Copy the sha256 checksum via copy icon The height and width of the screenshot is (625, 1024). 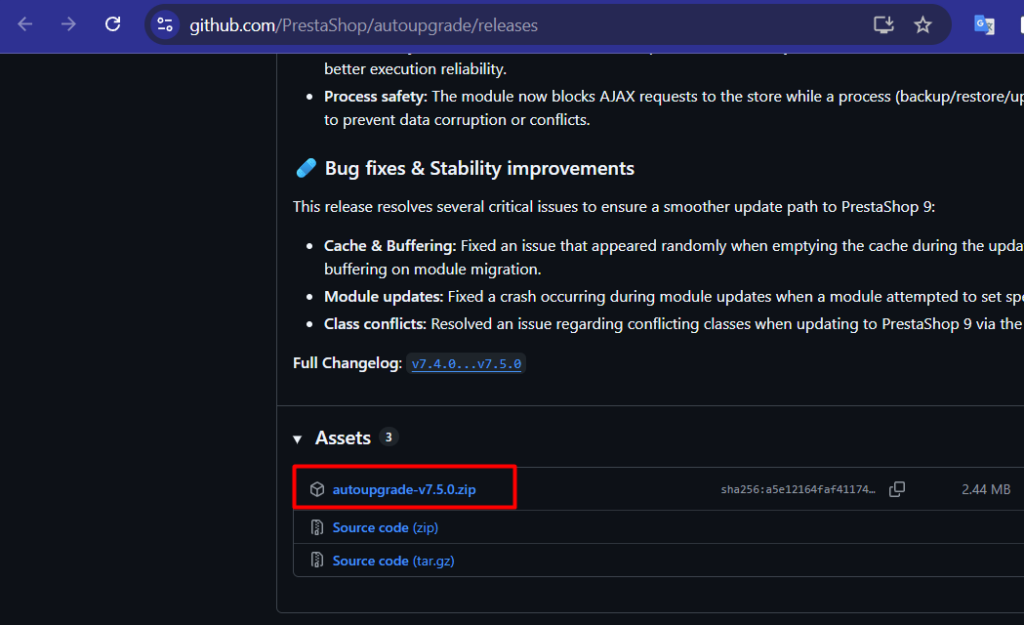coord(897,489)
